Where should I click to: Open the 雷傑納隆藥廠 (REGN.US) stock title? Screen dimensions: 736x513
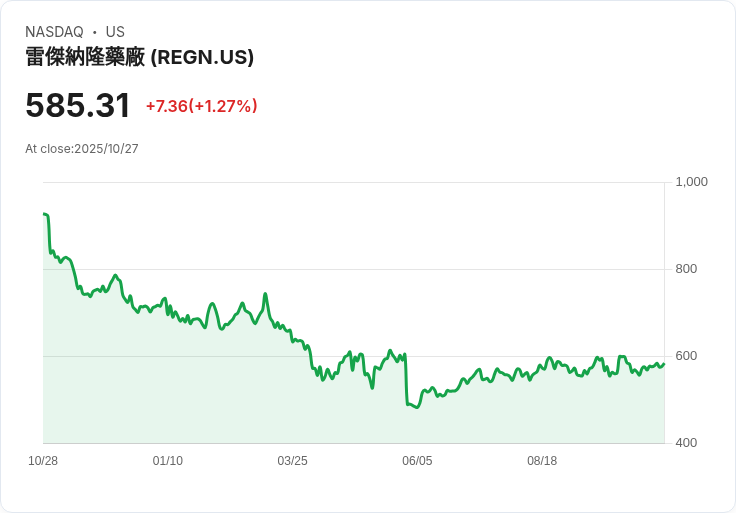pos(139,57)
